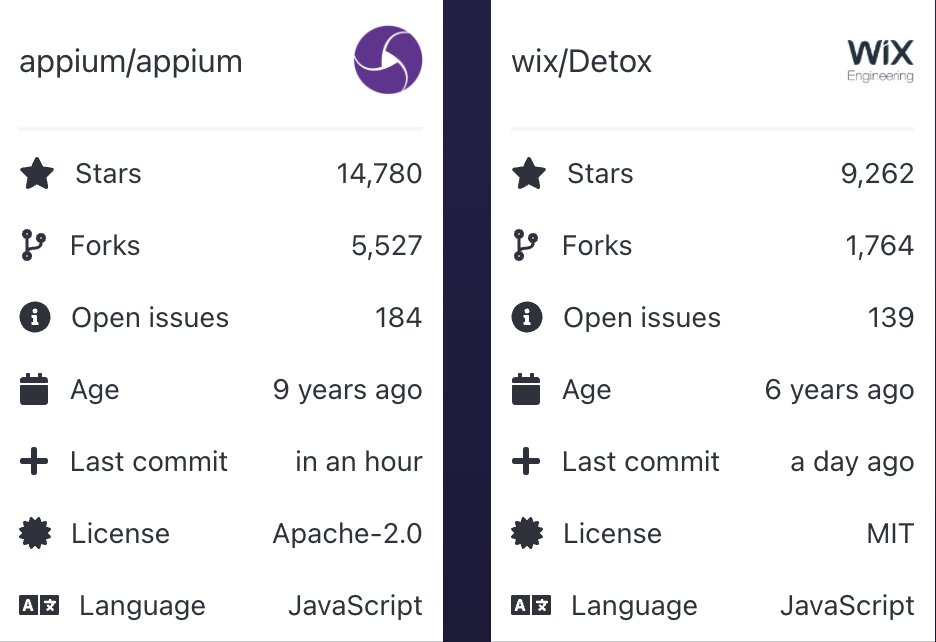The height and width of the screenshot is (642, 936).
Task: Click the Open issues label in appium card
Action: coord(150,318)
